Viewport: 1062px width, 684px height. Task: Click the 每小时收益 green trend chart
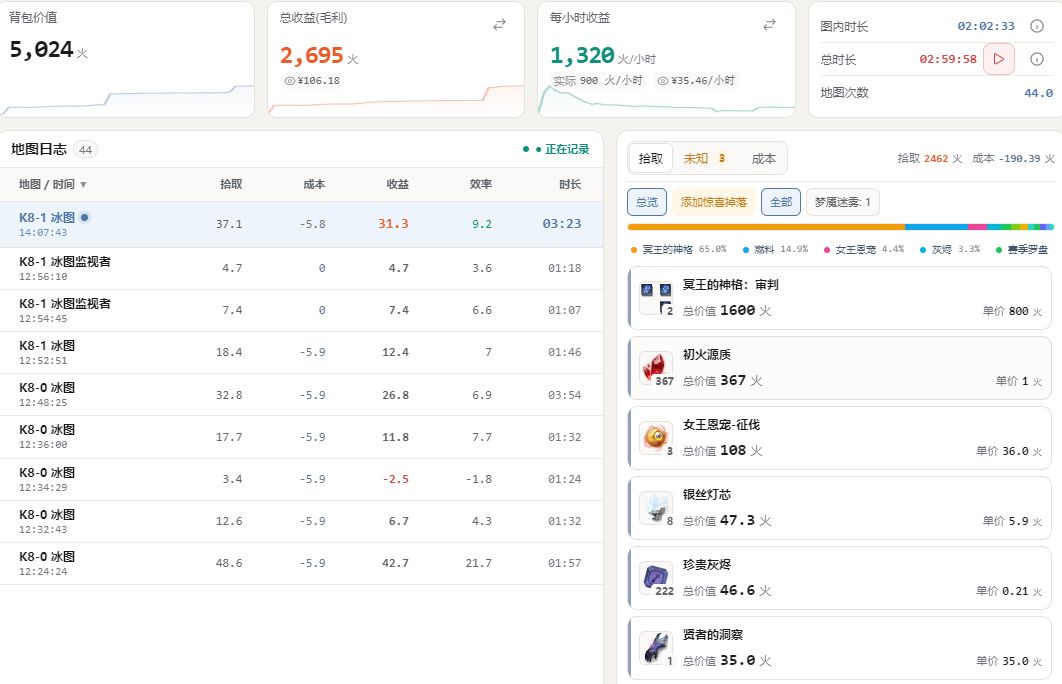pos(666,100)
